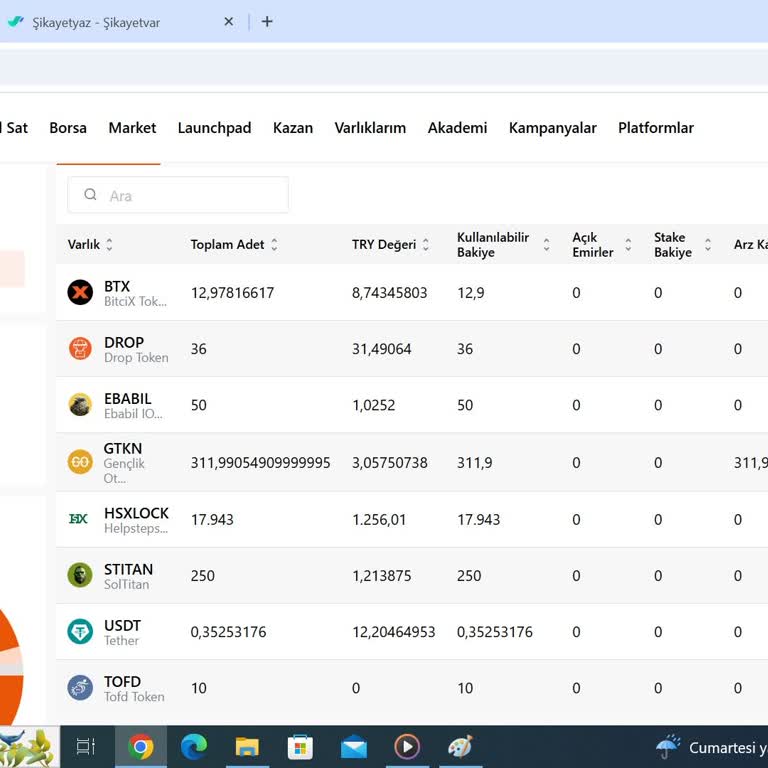Select the Şikayetyaz - Şikayetvar browser tab
Screen dimensions: 768x768
click(x=96, y=23)
